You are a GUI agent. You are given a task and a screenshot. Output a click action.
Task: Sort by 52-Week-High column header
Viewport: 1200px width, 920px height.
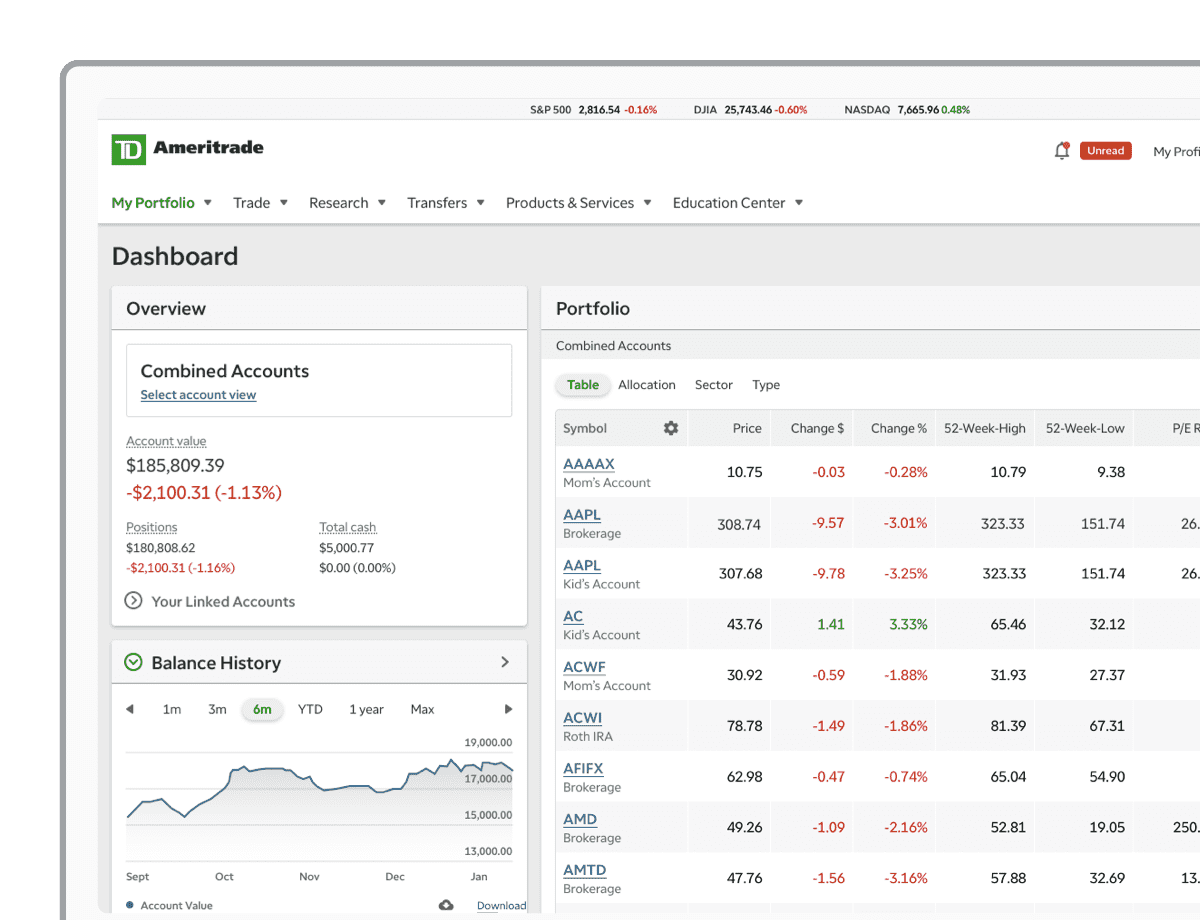[985, 428]
